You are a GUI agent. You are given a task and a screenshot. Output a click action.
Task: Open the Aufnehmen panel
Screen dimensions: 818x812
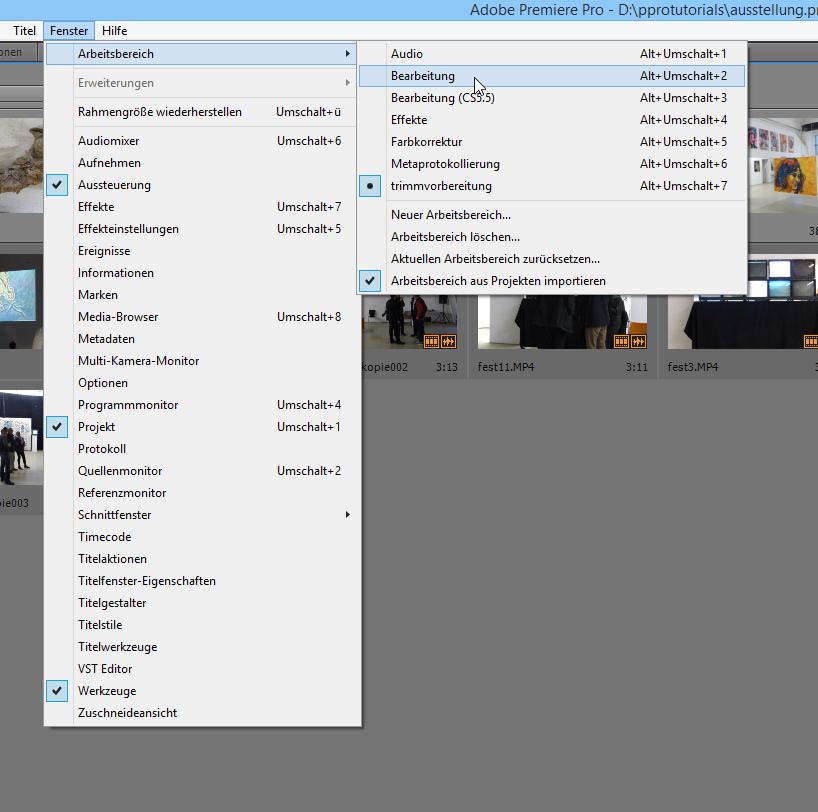(201, 163)
